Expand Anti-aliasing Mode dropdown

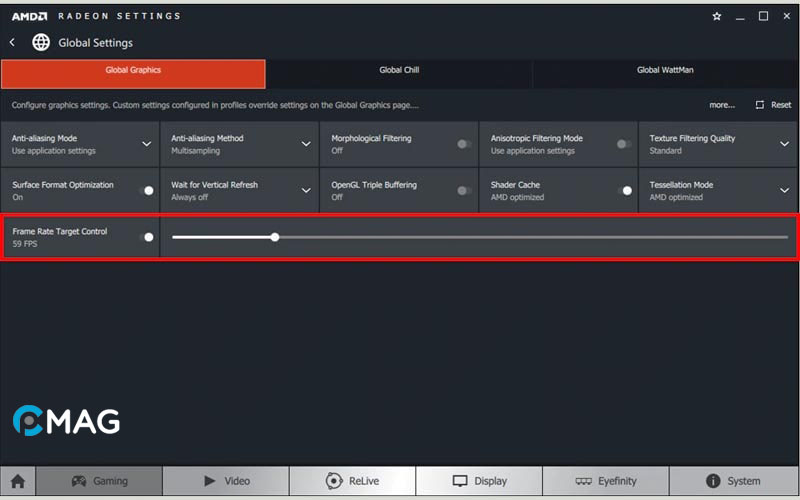click(146, 144)
